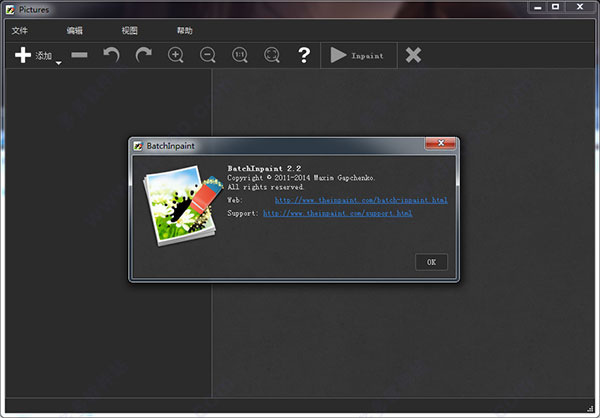
Task: Open the 帮助 menu
Action: pos(185,31)
